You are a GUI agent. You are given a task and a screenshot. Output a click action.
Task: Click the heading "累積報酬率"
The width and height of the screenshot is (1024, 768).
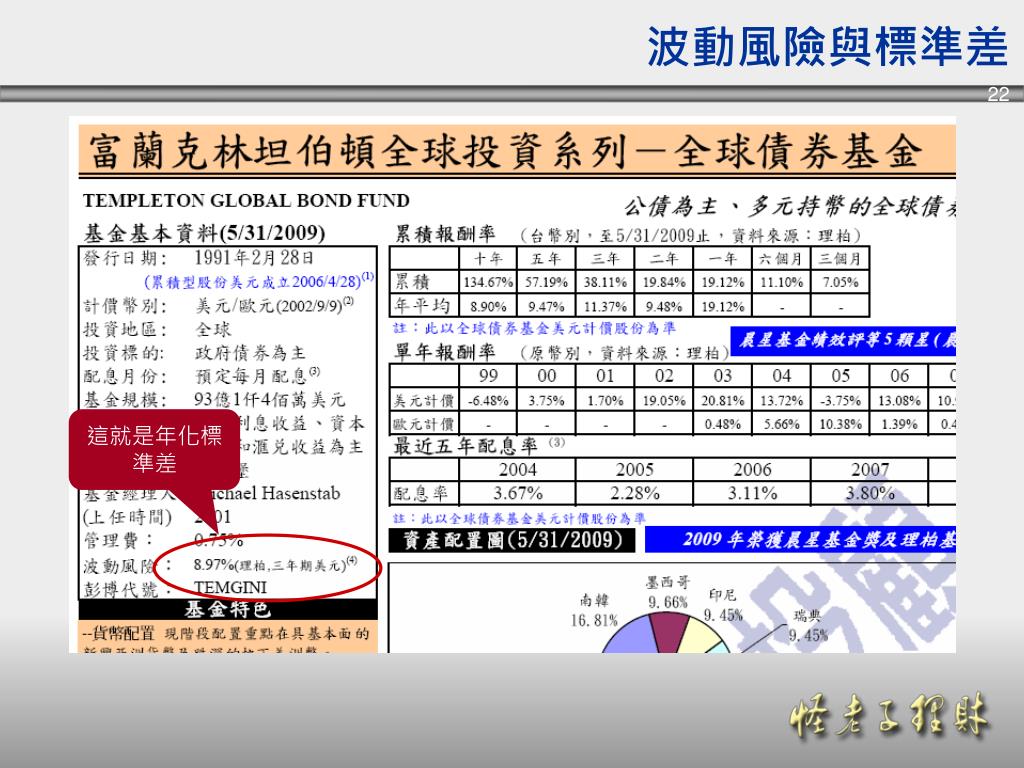click(445, 234)
